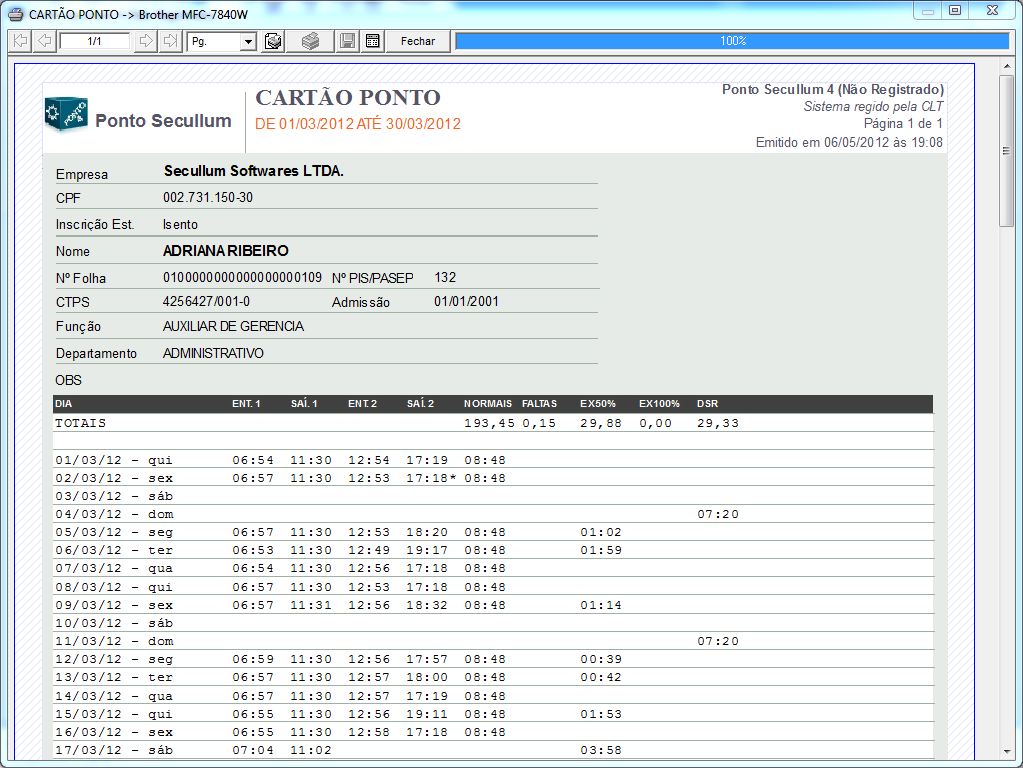This screenshot has height=768, width=1023.
Task: Click the DSR total 29,33
Action: tap(718, 423)
